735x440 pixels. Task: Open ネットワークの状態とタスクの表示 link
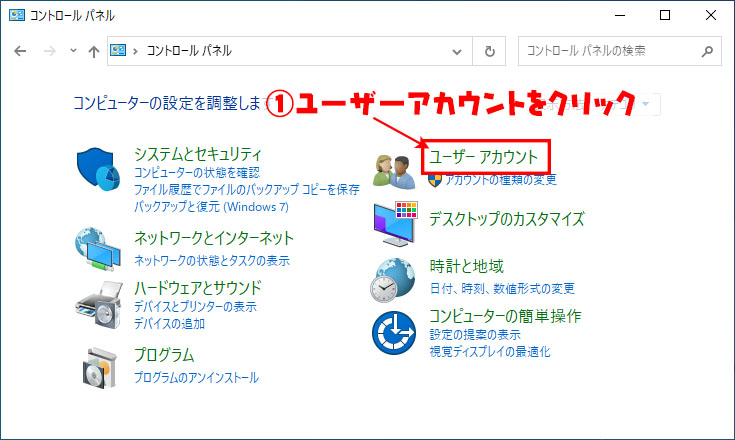(212, 260)
